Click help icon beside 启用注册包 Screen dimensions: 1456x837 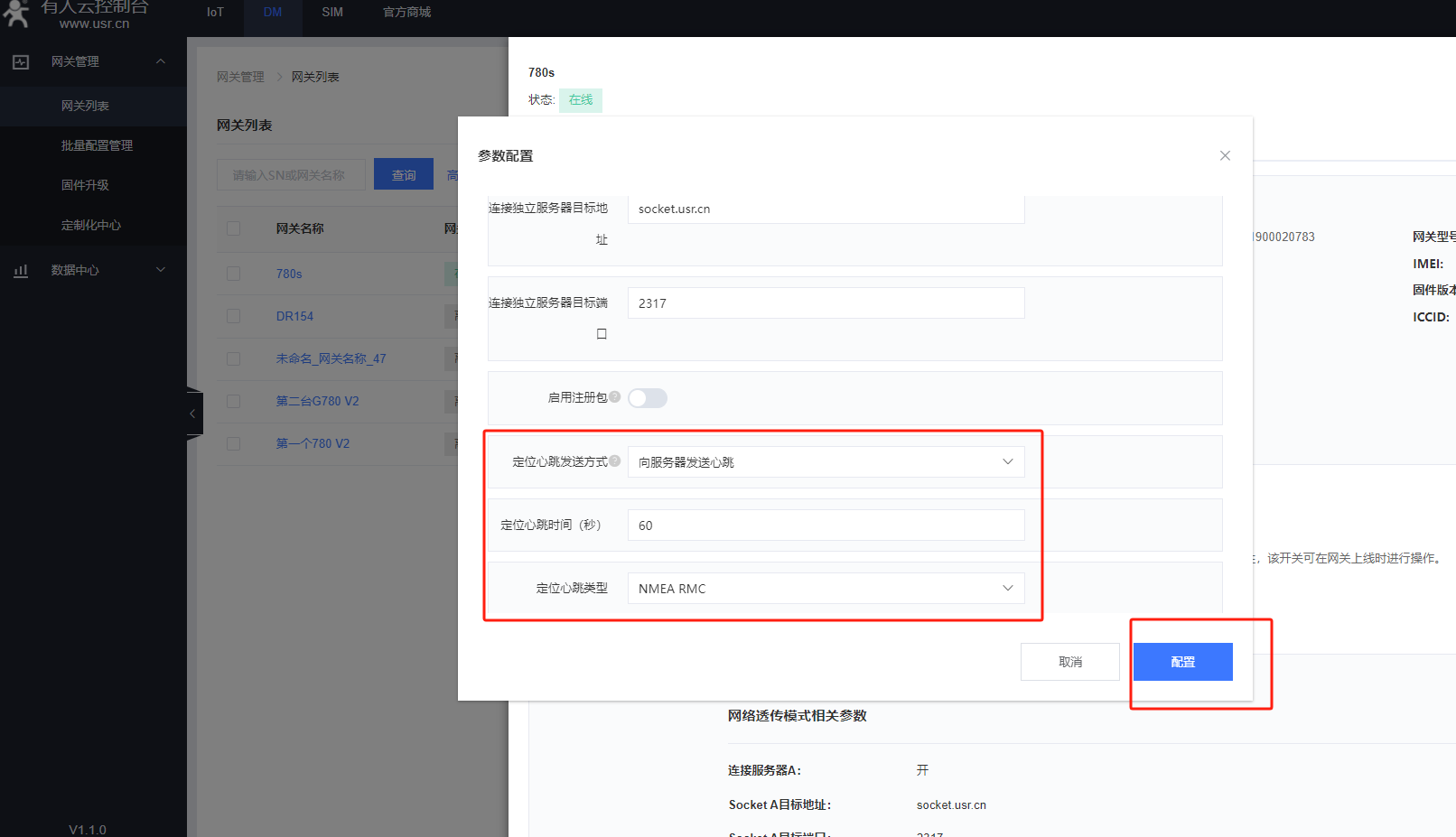(615, 396)
